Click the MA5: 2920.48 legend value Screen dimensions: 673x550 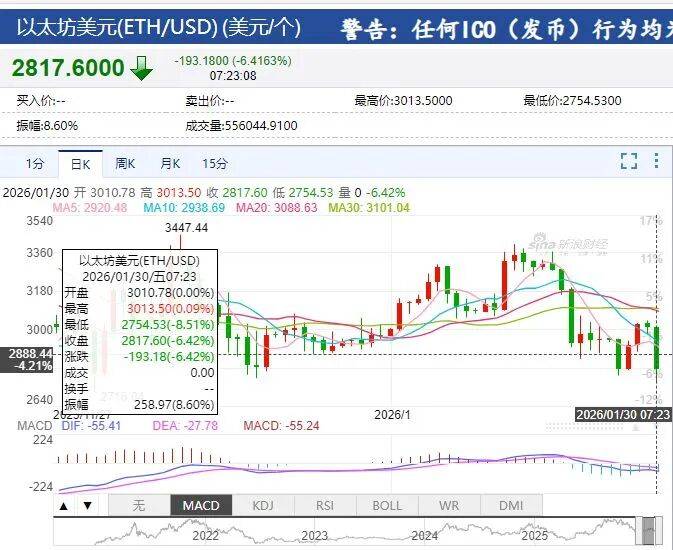[90, 208]
